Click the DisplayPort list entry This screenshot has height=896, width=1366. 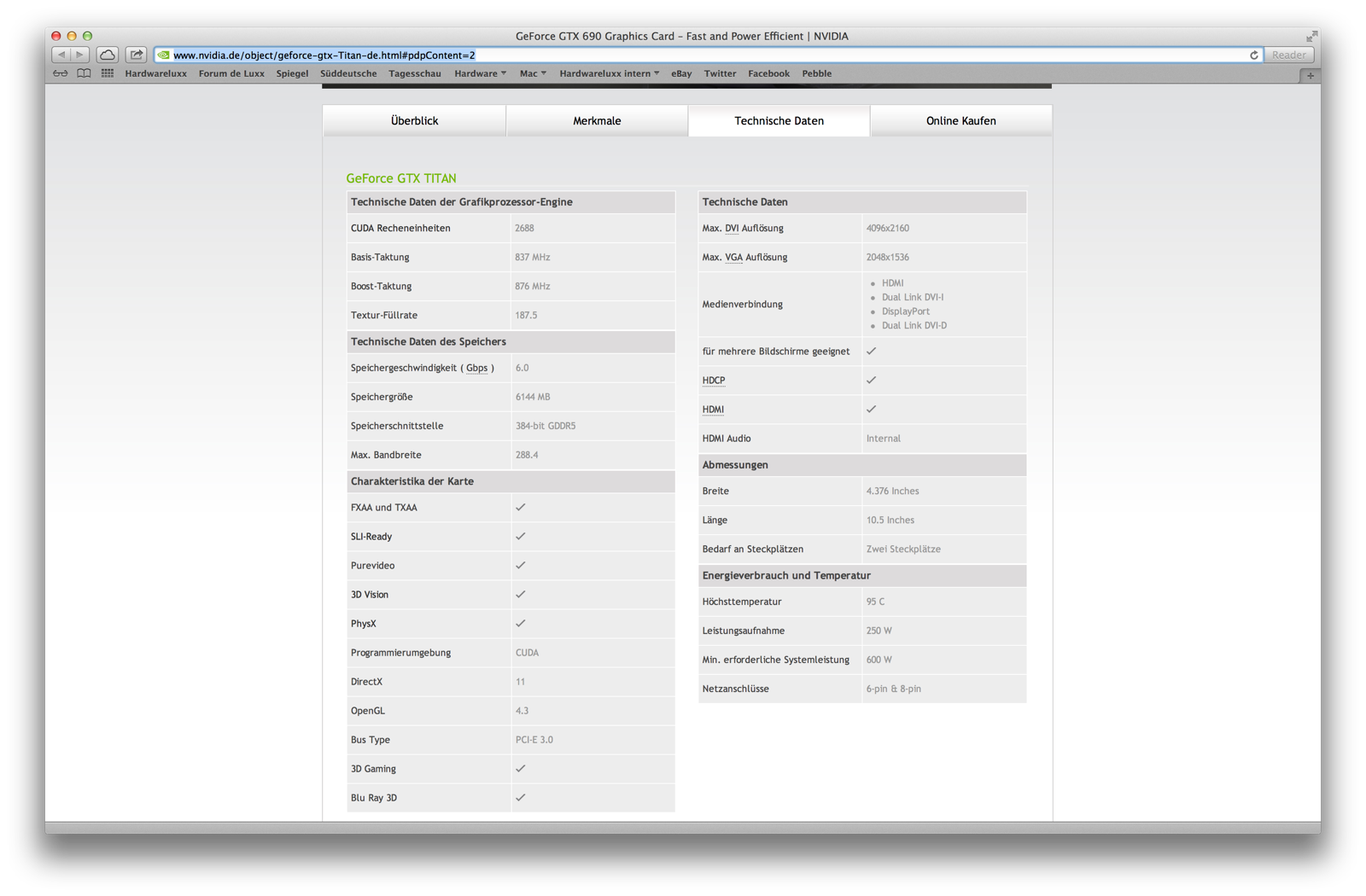[906, 311]
